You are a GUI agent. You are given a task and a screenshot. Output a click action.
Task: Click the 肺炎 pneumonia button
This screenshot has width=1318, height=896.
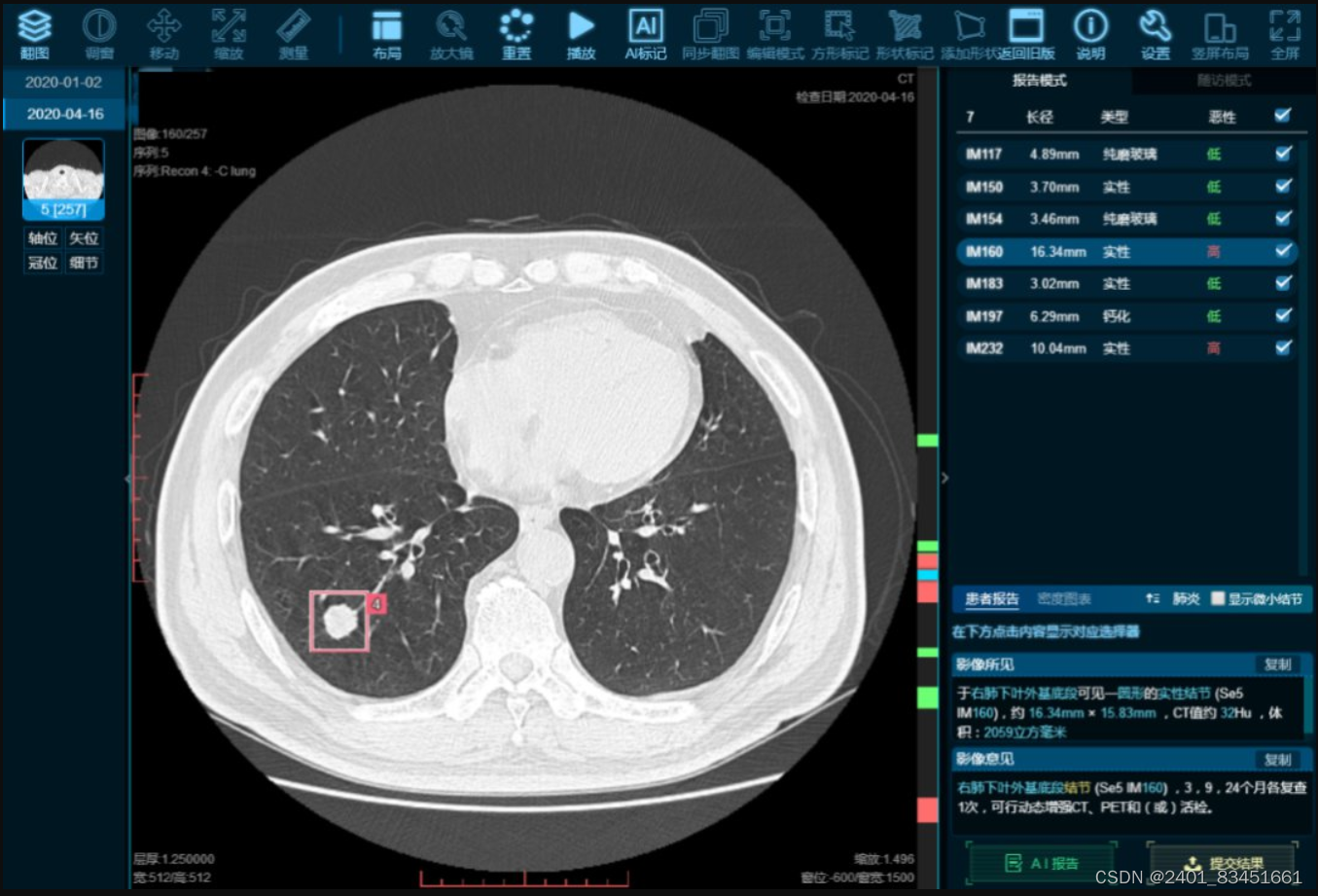click(x=1186, y=599)
